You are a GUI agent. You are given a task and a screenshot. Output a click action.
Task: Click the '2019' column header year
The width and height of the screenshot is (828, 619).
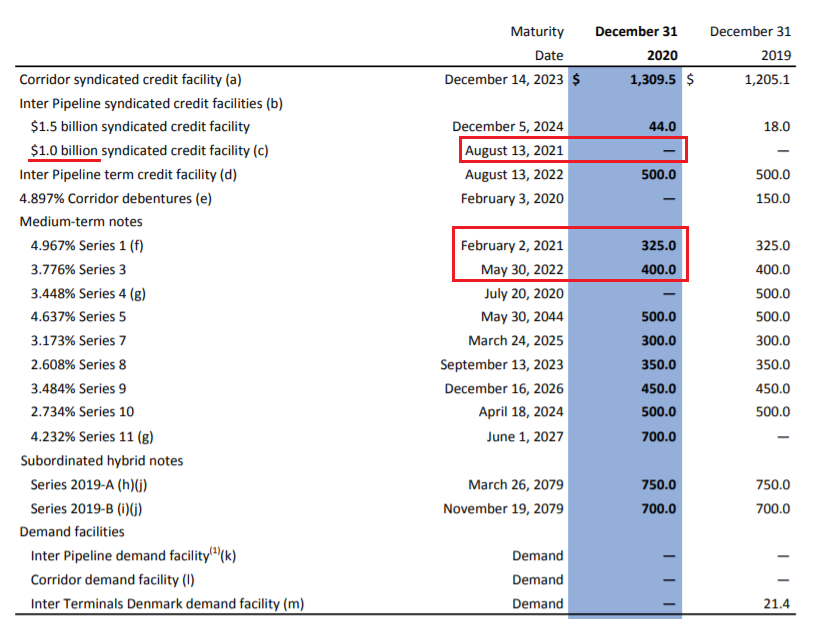pos(776,55)
